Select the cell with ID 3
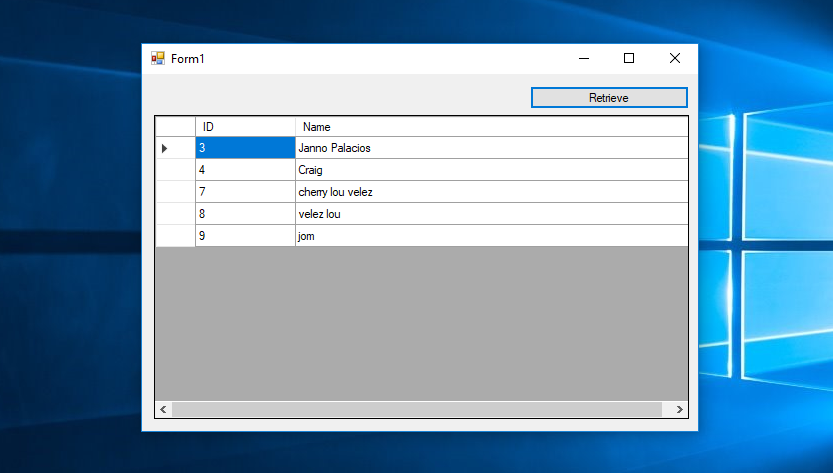This screenshot has width=833, height=473. click(x=245, y=148)
